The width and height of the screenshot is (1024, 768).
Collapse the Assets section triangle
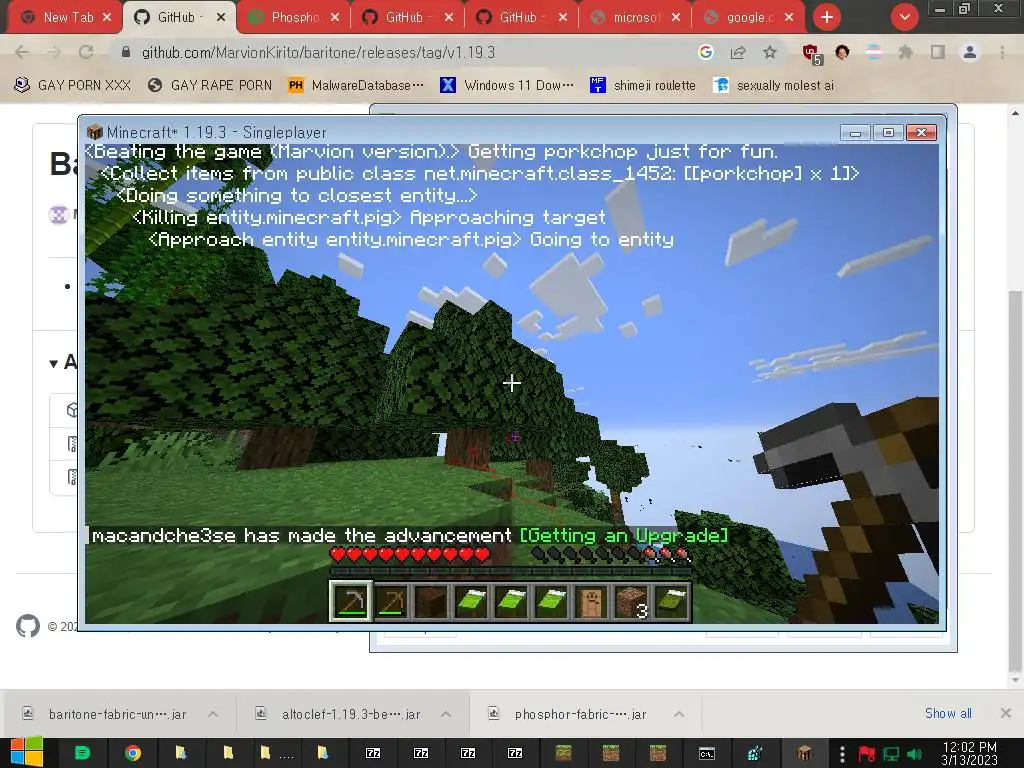(x=54, y=363)
